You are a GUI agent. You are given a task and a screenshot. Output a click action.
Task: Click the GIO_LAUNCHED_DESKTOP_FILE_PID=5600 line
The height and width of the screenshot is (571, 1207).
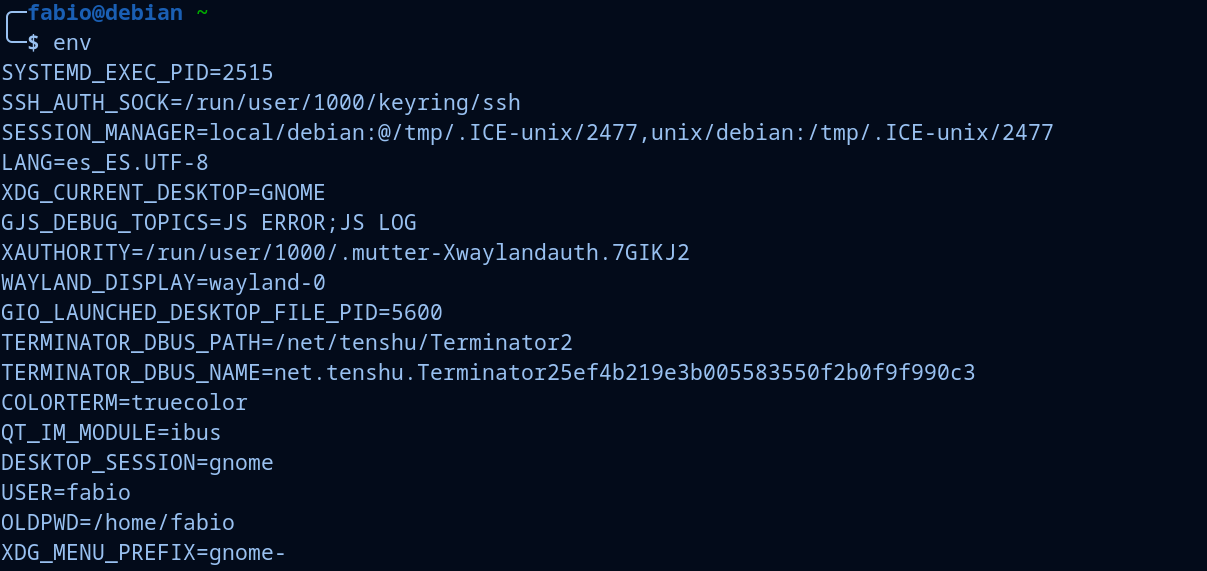pyautogui.click(x=222, y=313)
